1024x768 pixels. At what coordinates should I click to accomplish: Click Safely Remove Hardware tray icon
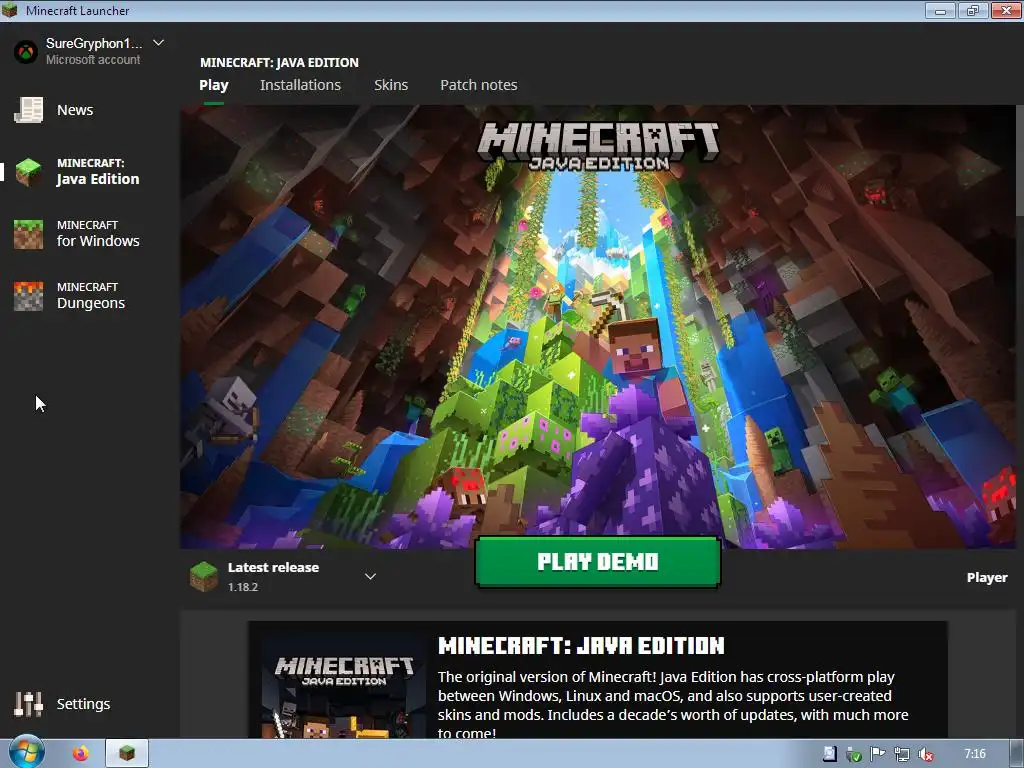tap(853, 754)
